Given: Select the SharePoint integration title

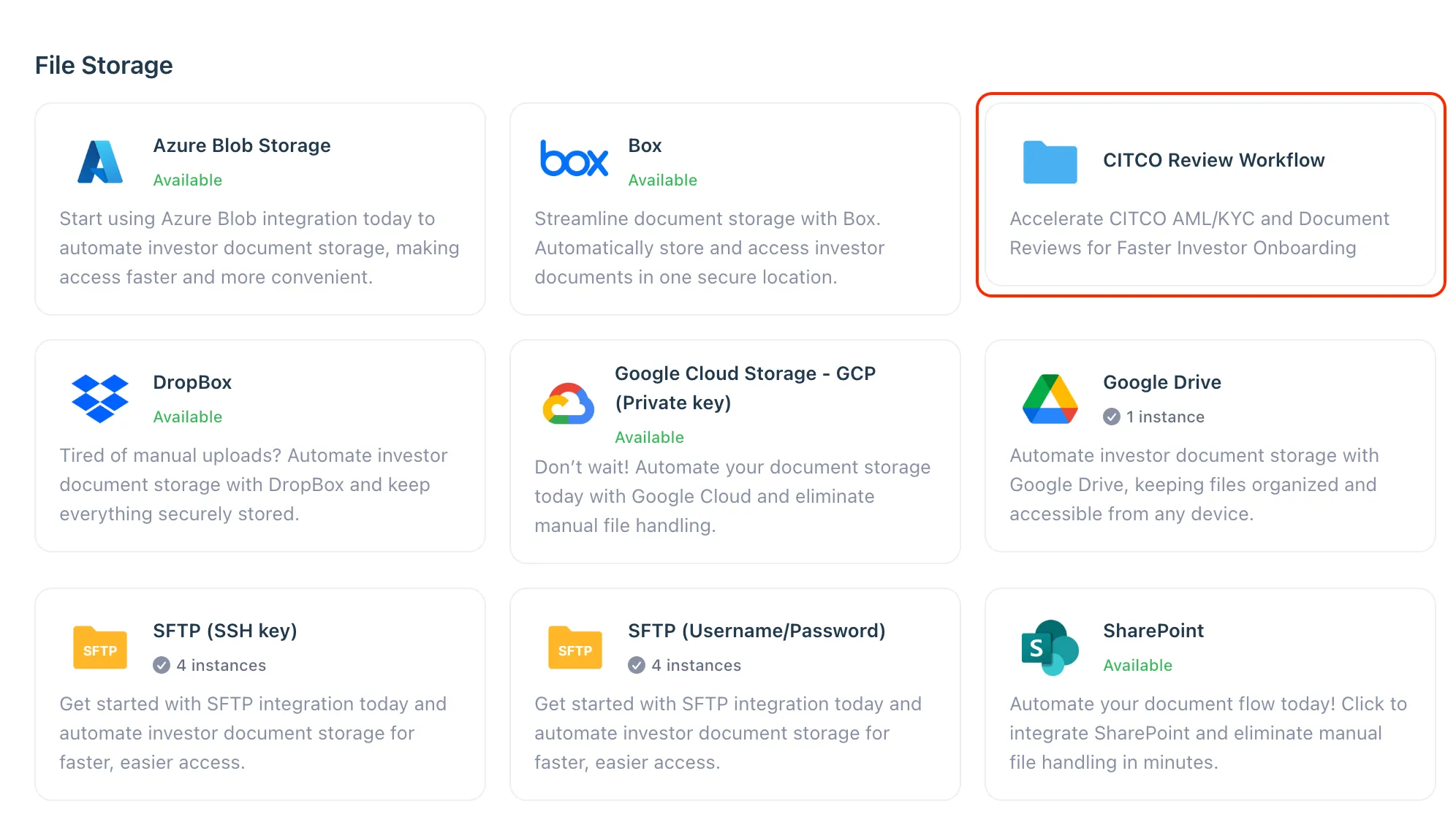Looking at the screenshot, I should click(x=1153, y=631).
